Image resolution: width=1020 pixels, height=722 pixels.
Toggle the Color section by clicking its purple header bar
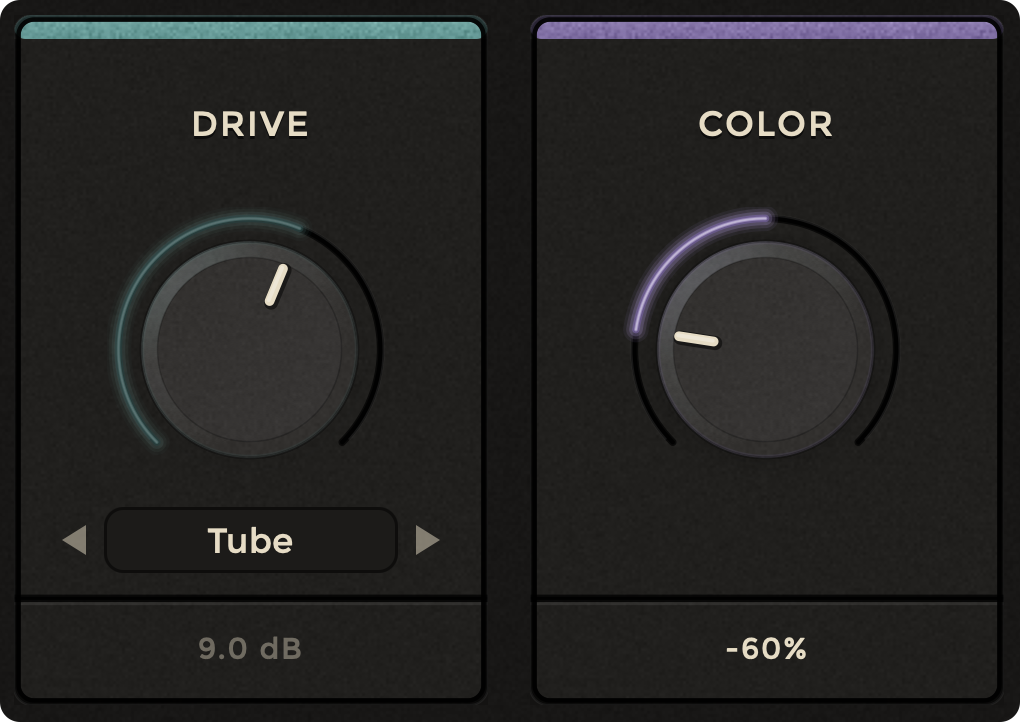click(x=767, y=28)
